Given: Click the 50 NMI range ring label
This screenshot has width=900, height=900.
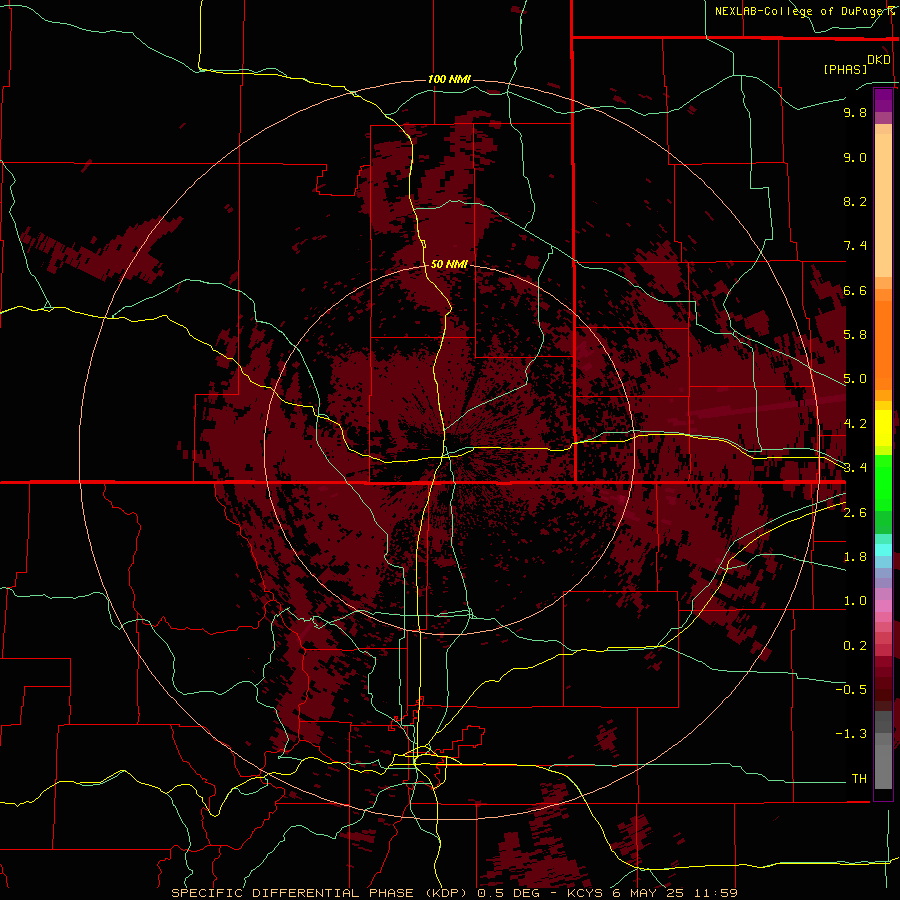Looking at the screenshot, I should 449,264.
